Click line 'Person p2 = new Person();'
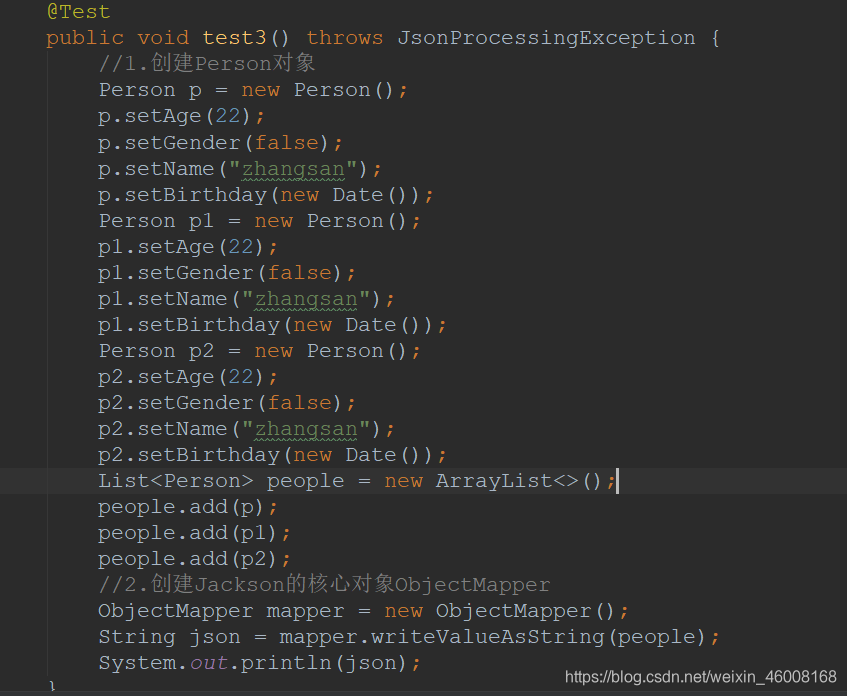847x696 pixels. click(259, 351)
